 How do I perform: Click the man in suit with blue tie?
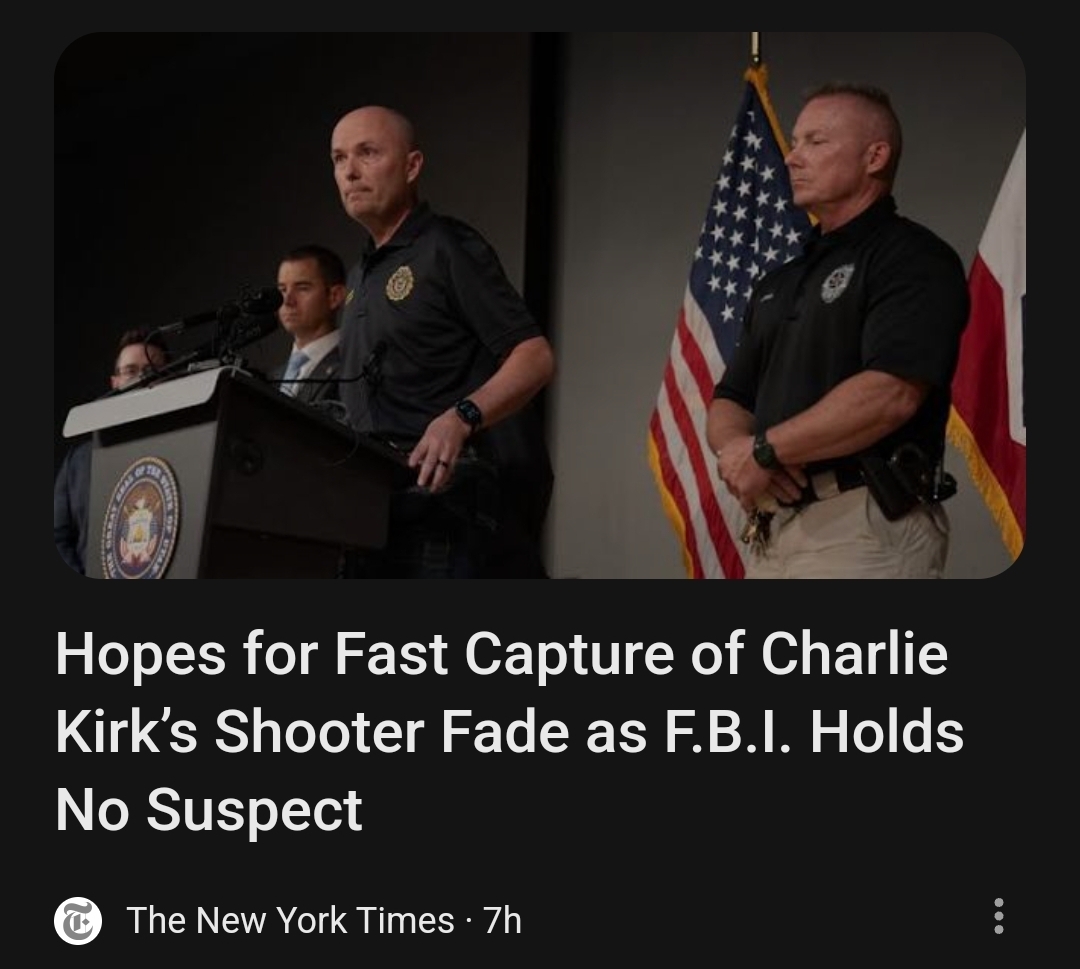point(311,324)
